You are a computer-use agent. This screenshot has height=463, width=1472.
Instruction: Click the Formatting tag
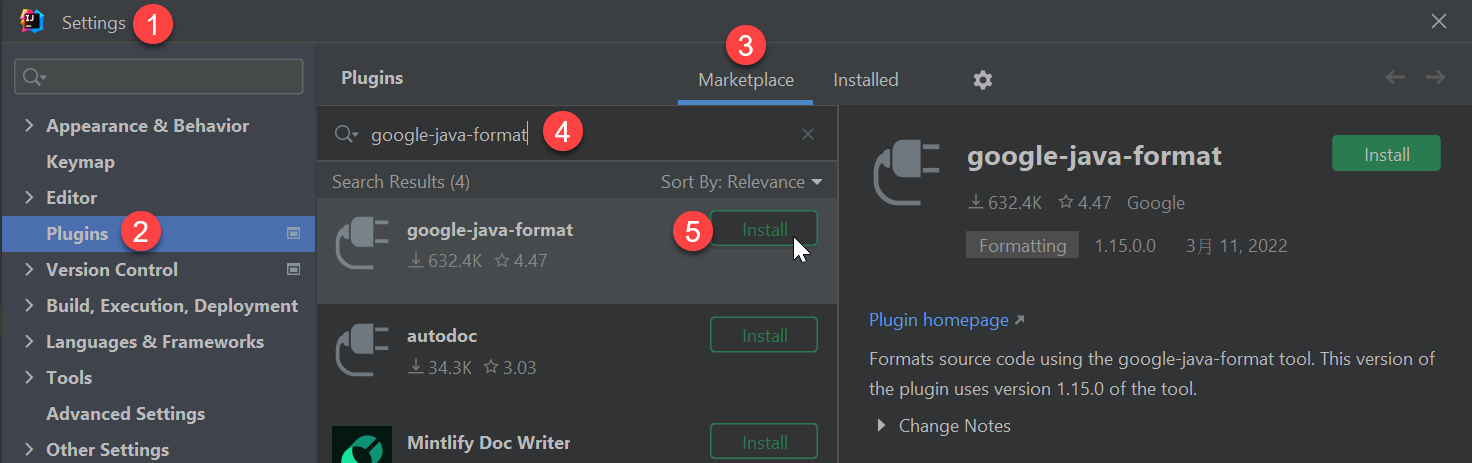point(1022,245)
